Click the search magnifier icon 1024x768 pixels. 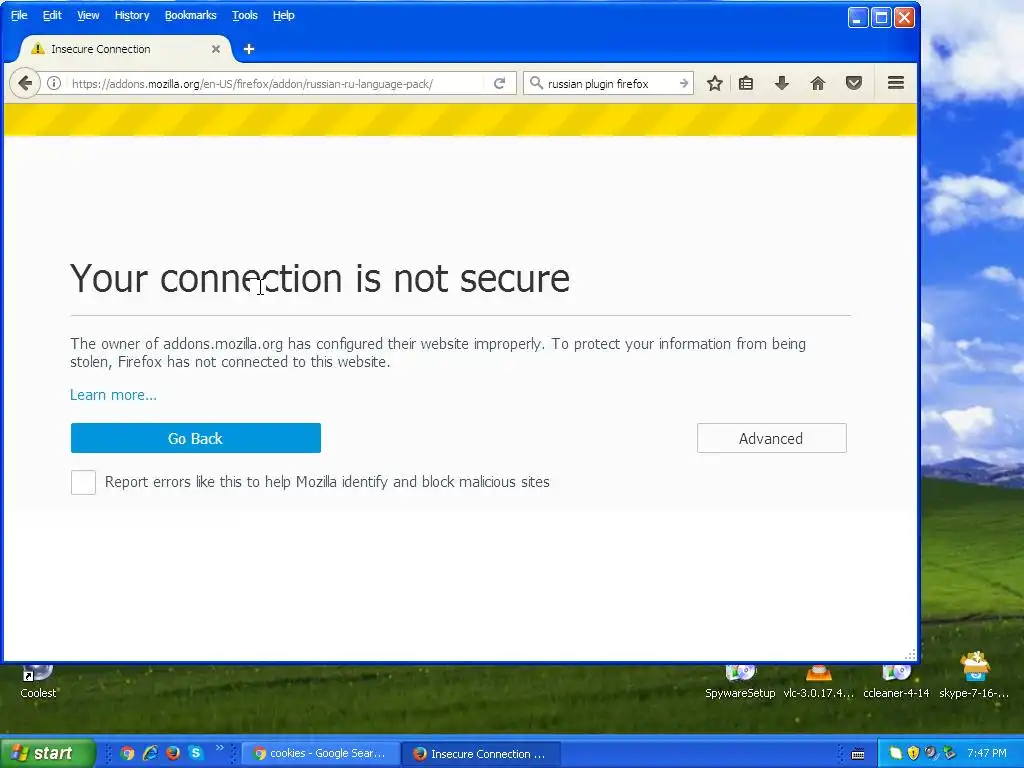(x=536, y=83)
